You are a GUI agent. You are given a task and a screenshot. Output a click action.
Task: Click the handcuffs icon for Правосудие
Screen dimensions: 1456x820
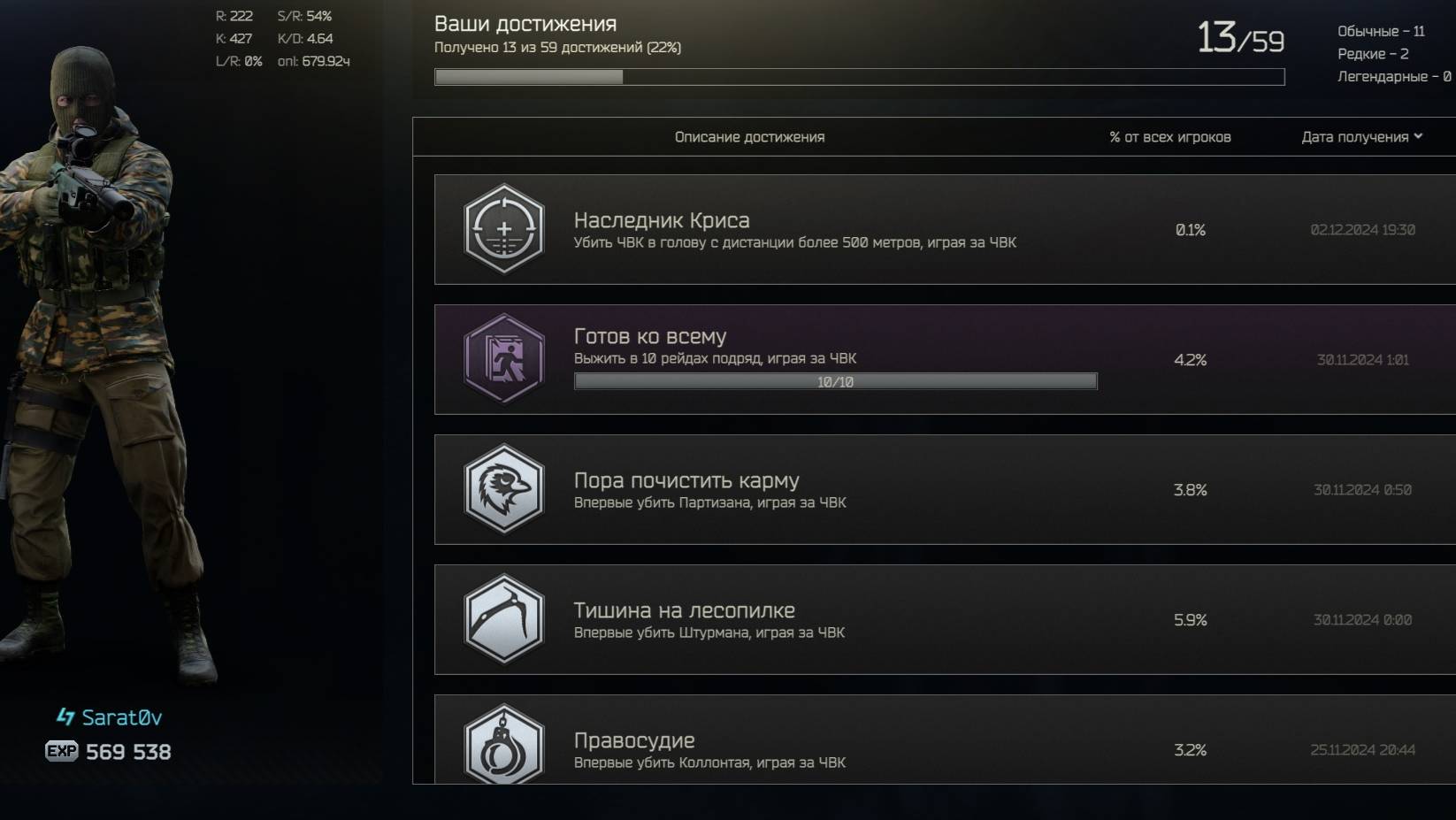tap(503, 745)
